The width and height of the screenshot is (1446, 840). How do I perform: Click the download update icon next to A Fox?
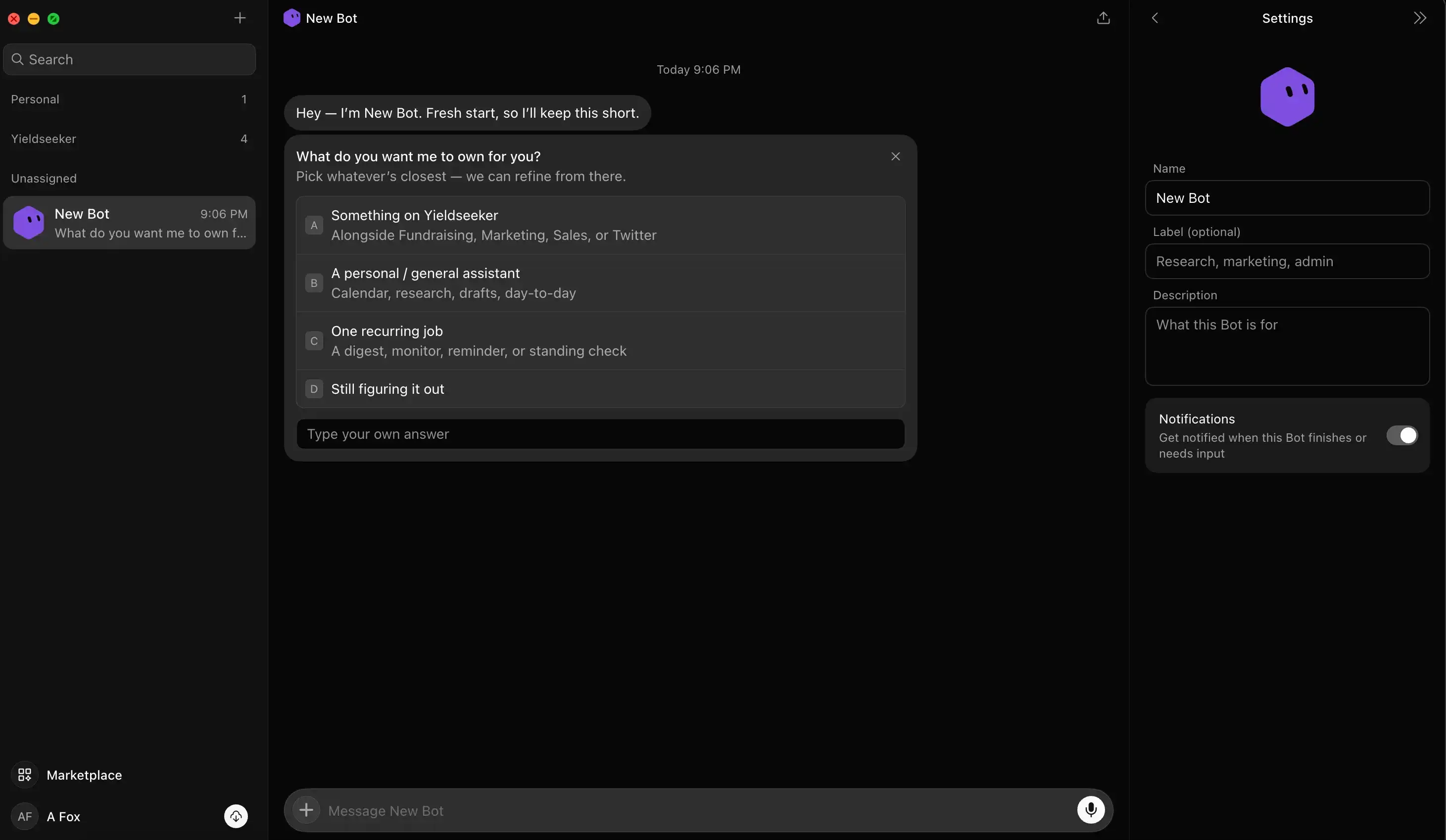coord(236,816)
